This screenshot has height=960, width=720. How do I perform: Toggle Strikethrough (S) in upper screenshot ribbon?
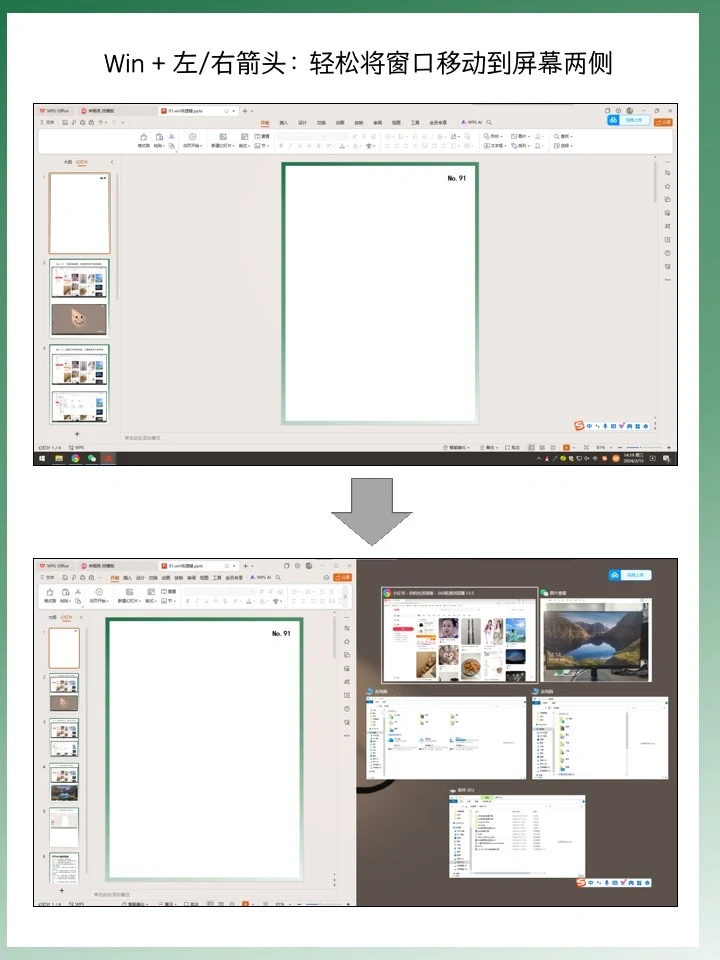318,146
